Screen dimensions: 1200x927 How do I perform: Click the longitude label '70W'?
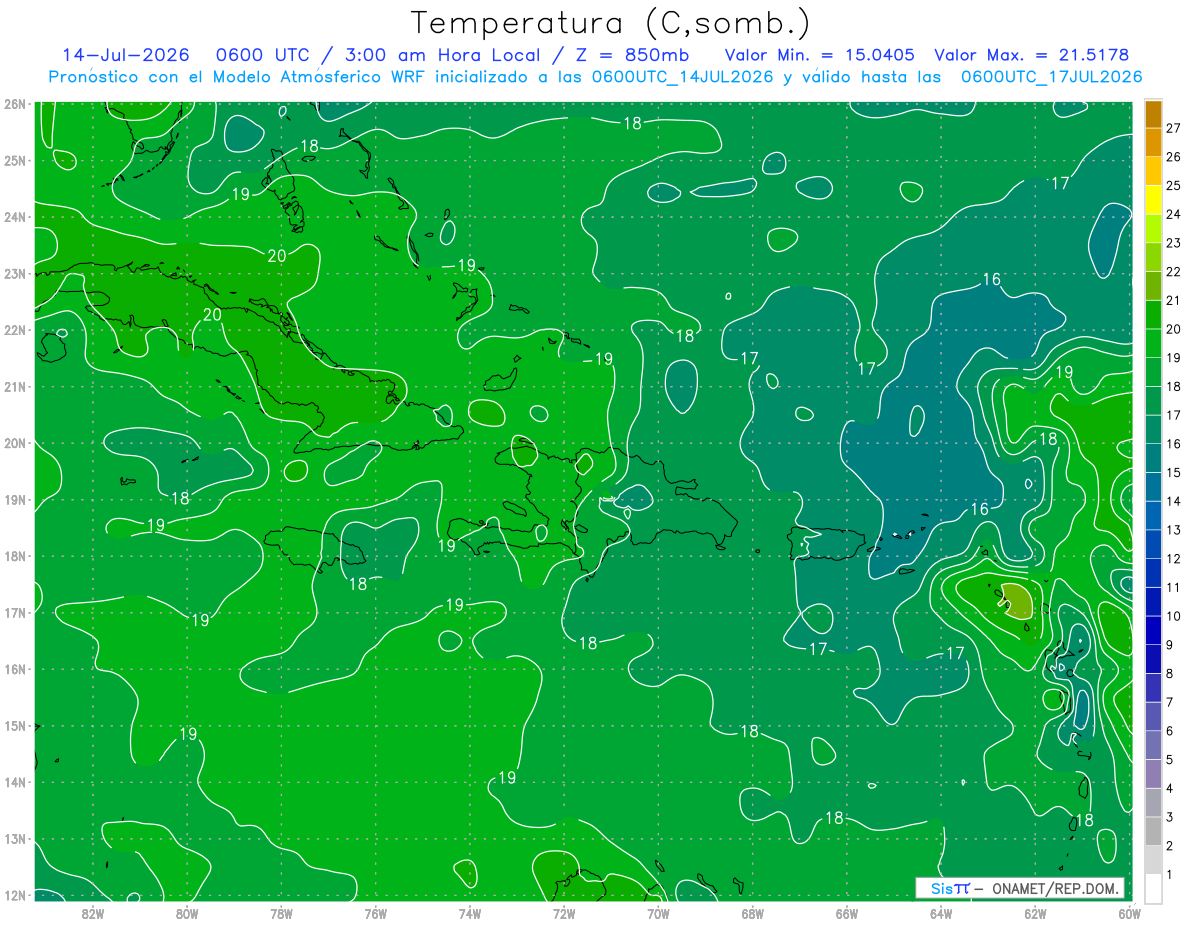[658, 912]
